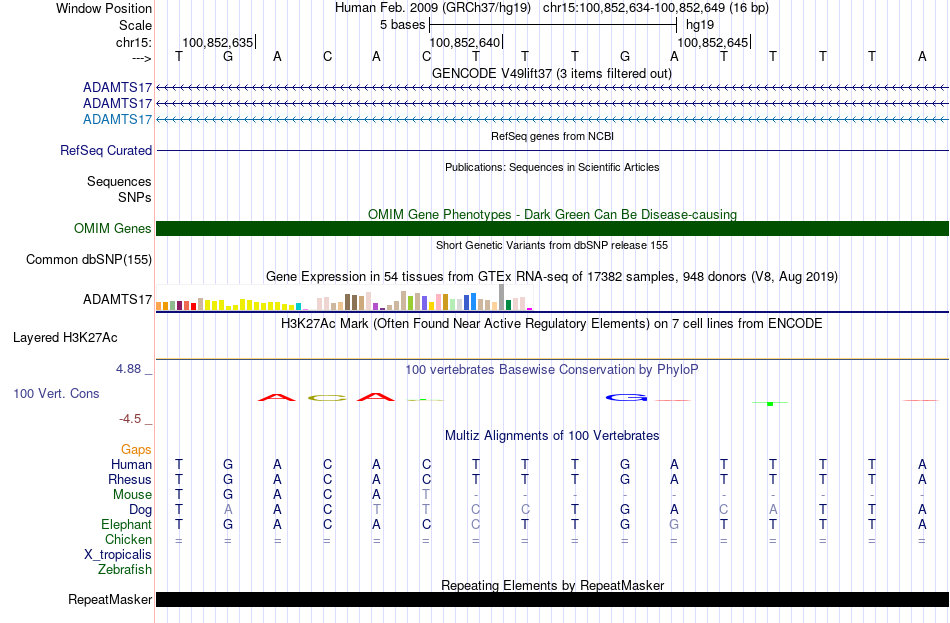
Task: Select the Zebrafish species row label
Action: coord(125,569)
